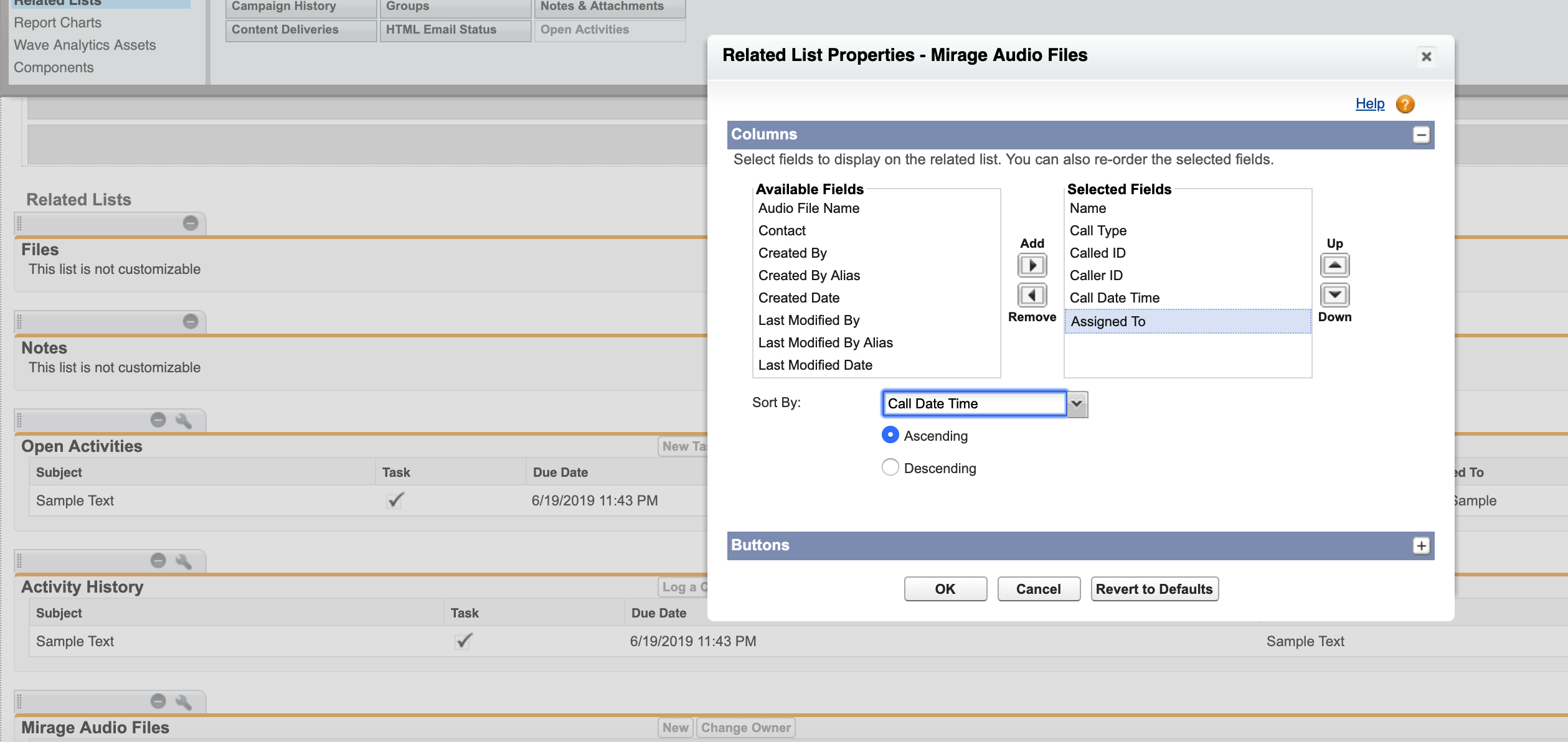Select Ascending sort order
The height and width of the screenshot is (742, 1568).
[x=890, y=434]
